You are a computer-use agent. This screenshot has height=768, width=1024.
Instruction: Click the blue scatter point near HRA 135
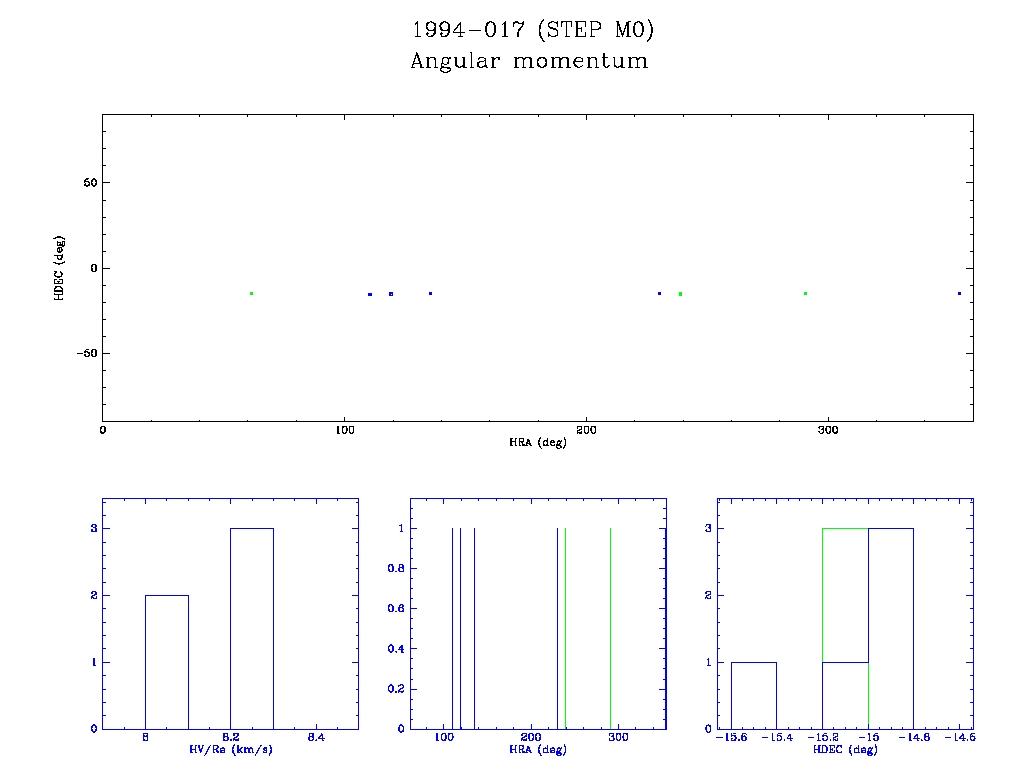(430, 293)
